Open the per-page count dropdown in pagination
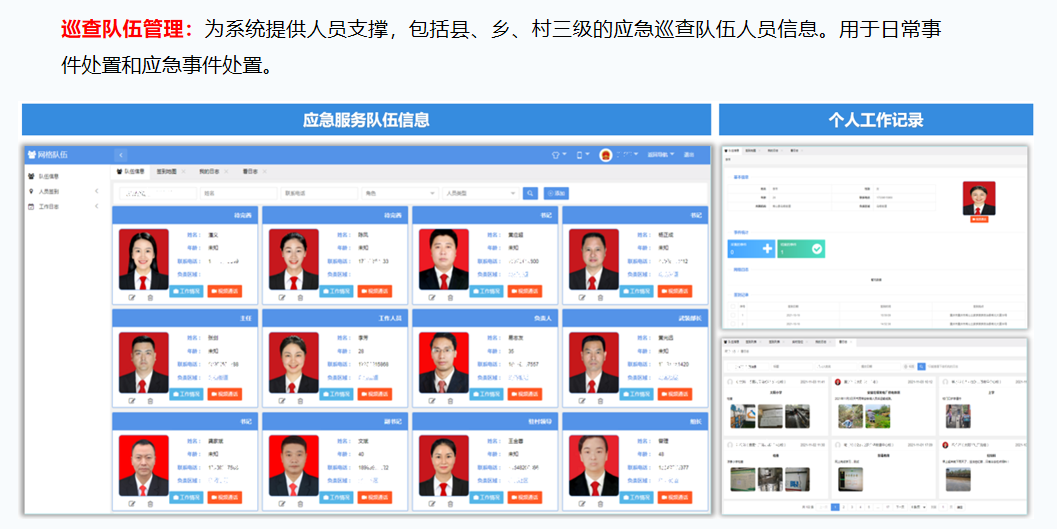 coord(916,507)
